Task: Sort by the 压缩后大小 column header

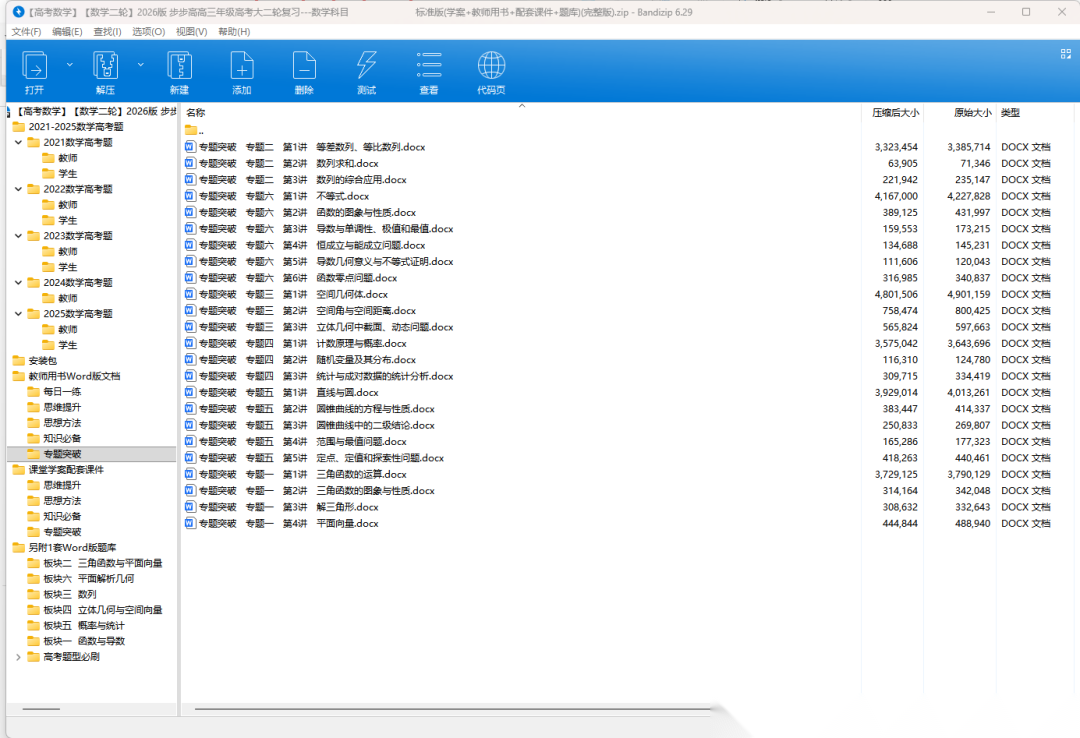Action: tap(895, 113)
